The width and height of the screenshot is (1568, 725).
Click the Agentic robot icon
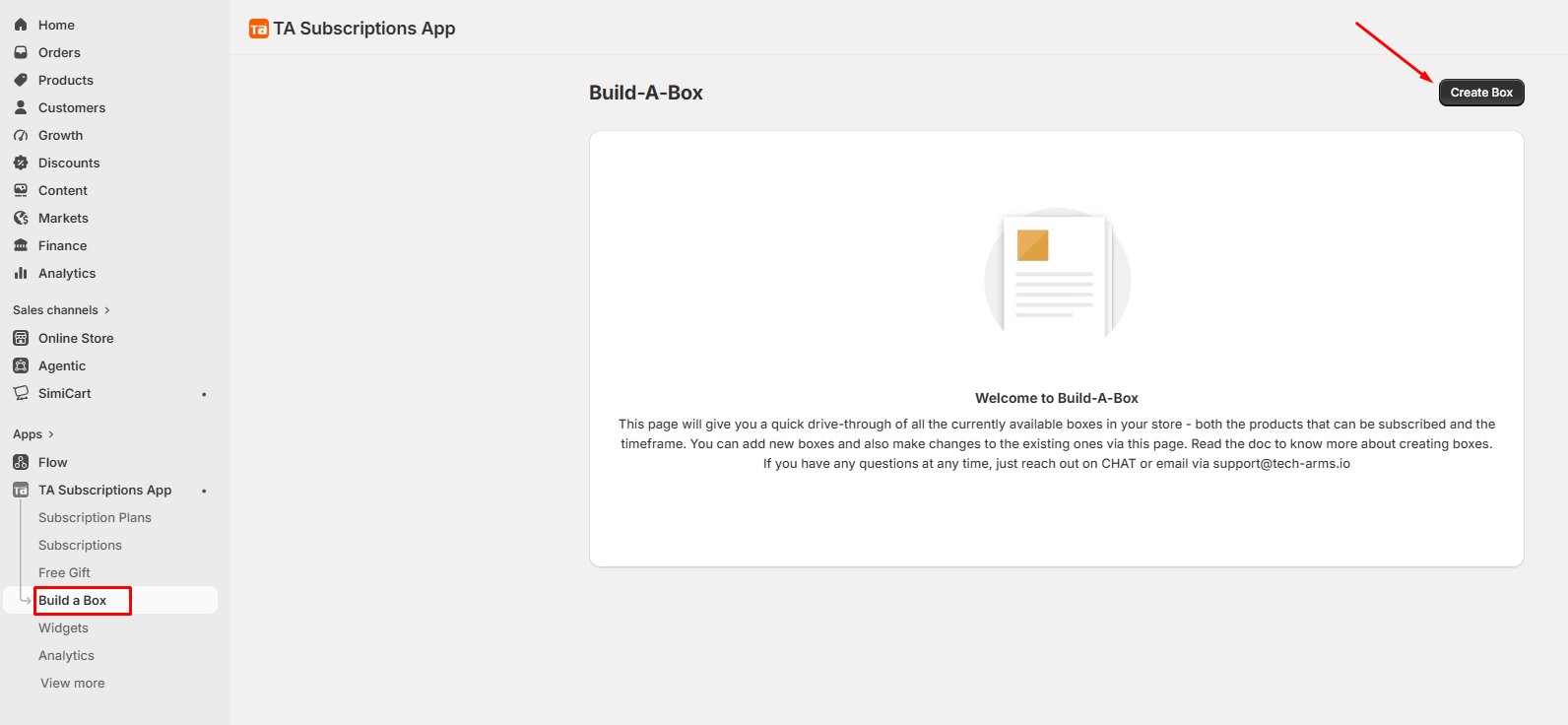(21, 365)
